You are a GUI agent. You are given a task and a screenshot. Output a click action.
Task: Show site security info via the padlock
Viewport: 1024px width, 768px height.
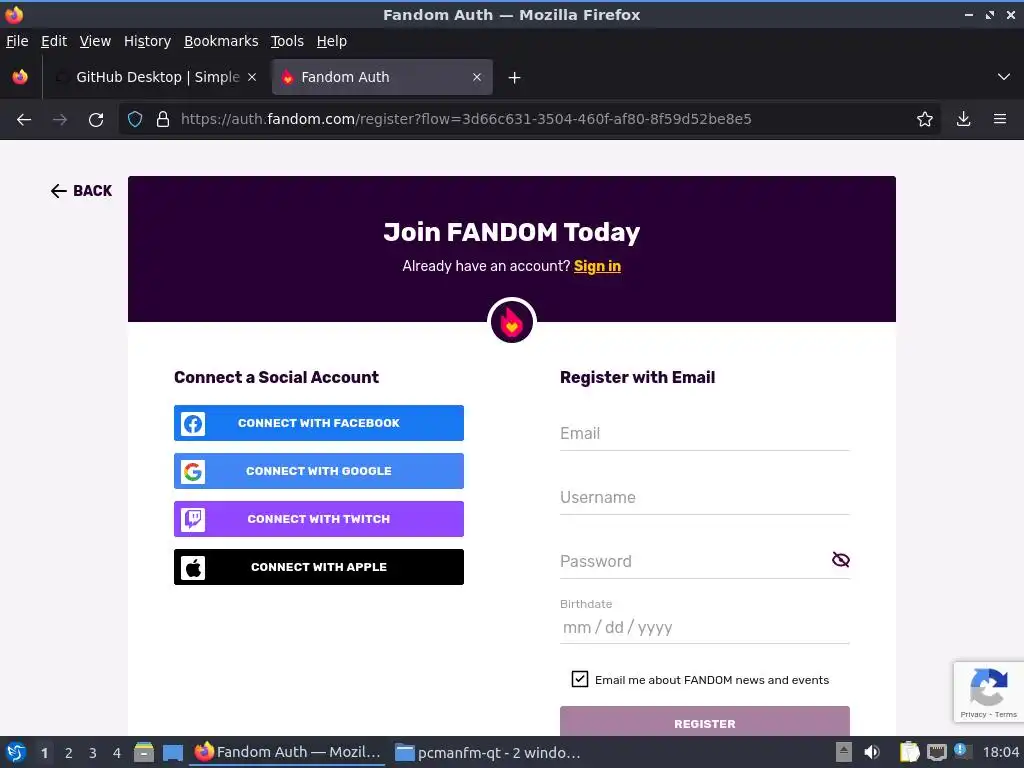(163, 120)
